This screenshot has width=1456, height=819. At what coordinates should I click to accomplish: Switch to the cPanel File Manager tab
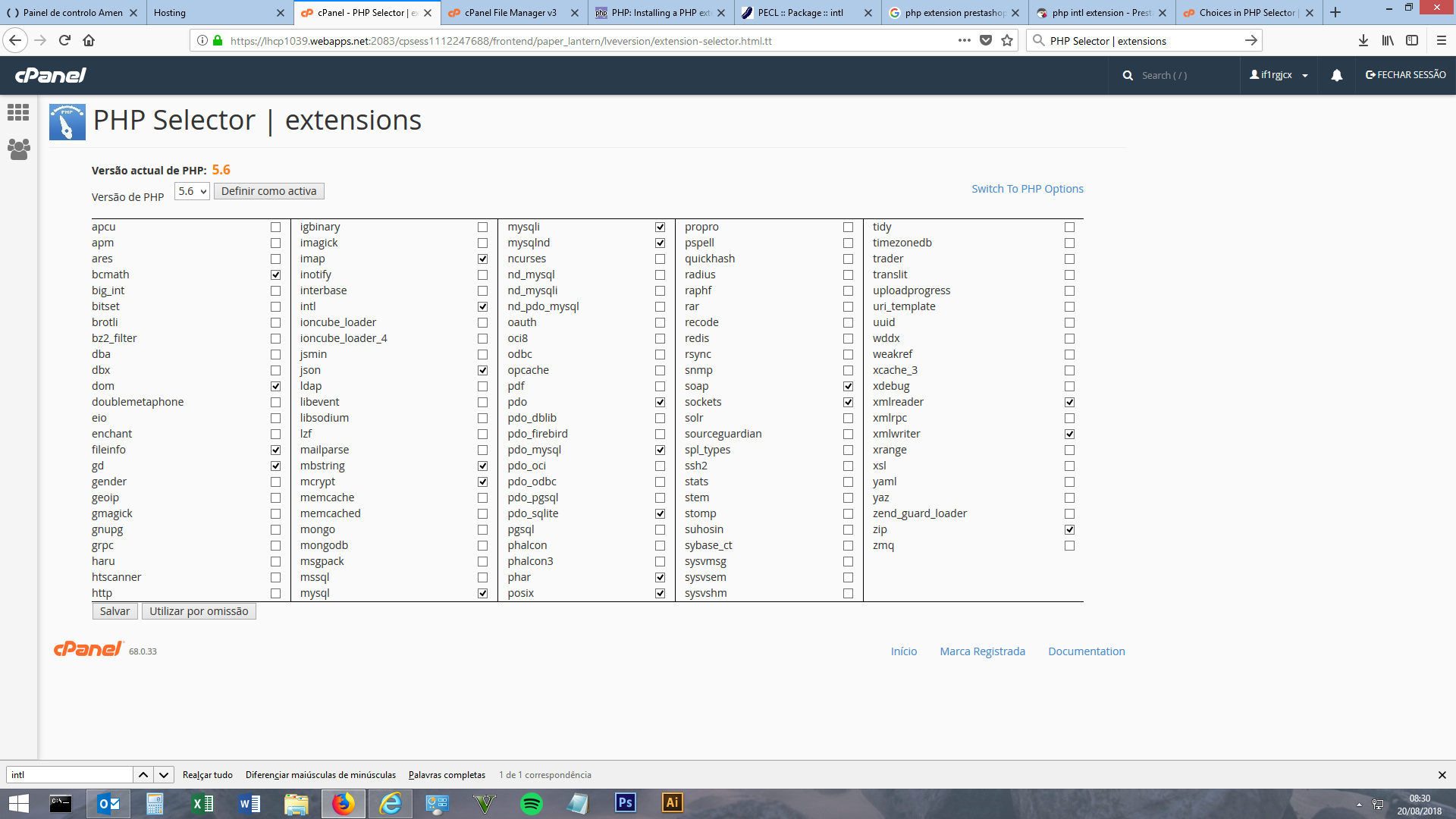[x=510, y=13]
